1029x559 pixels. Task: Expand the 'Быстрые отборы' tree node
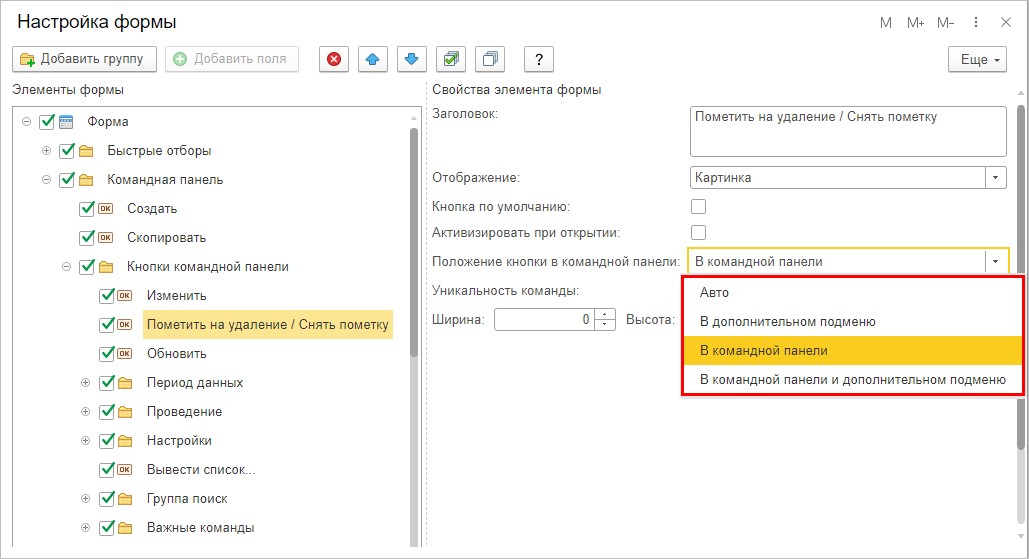tap(46, 151)
